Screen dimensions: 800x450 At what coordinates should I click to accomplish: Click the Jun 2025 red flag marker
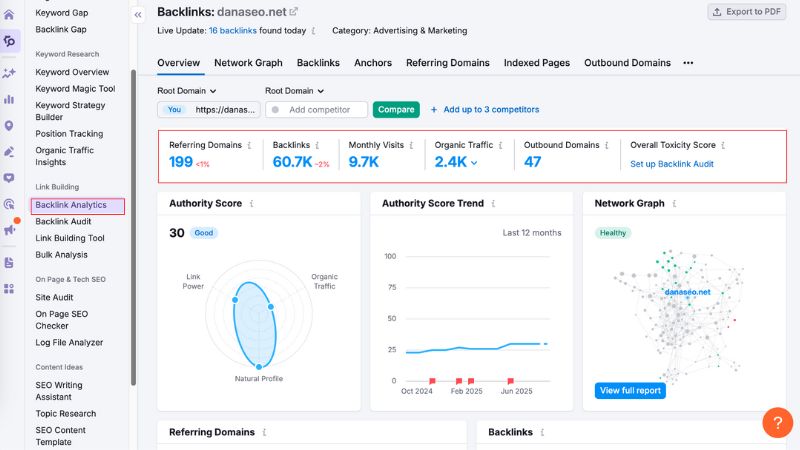511,381
